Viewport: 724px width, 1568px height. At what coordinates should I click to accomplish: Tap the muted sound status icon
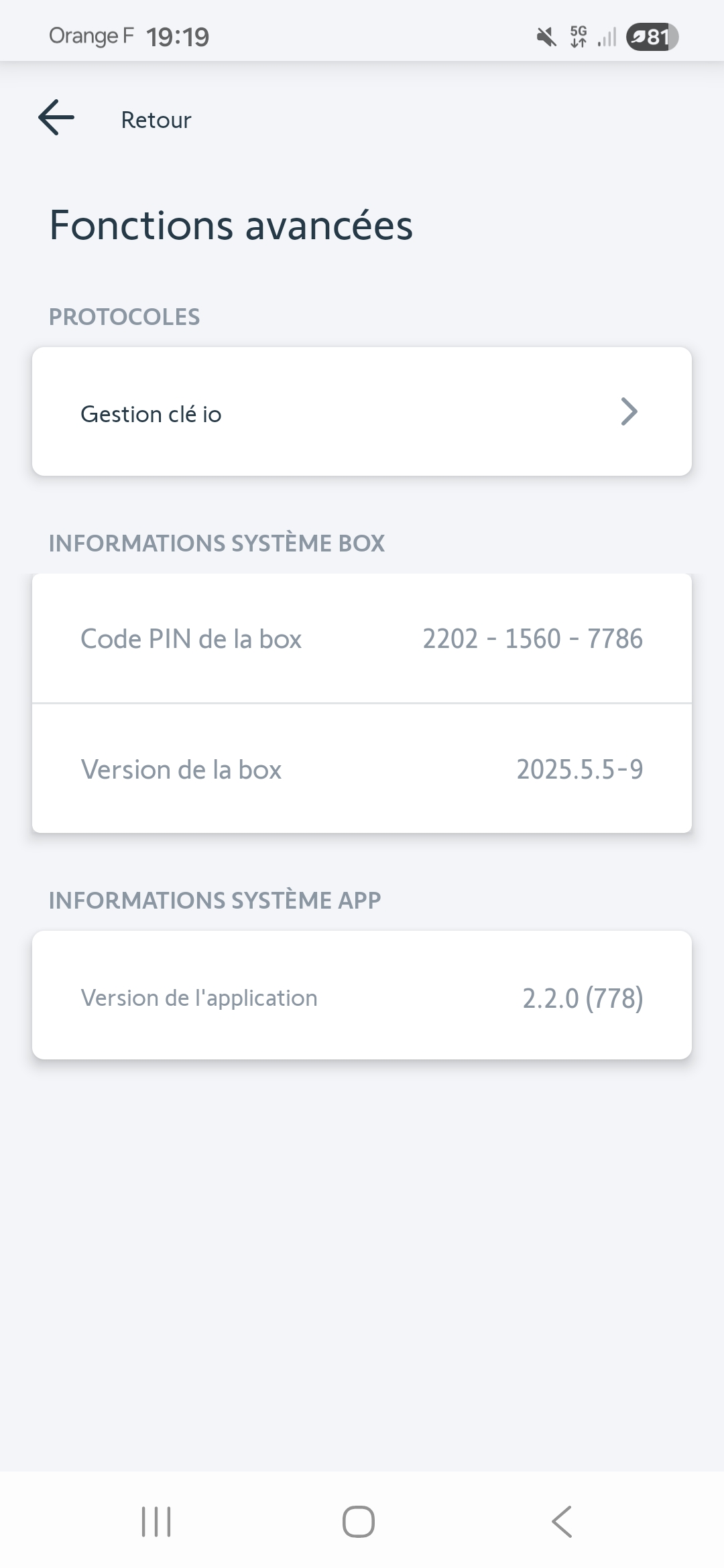coord(546,37)
